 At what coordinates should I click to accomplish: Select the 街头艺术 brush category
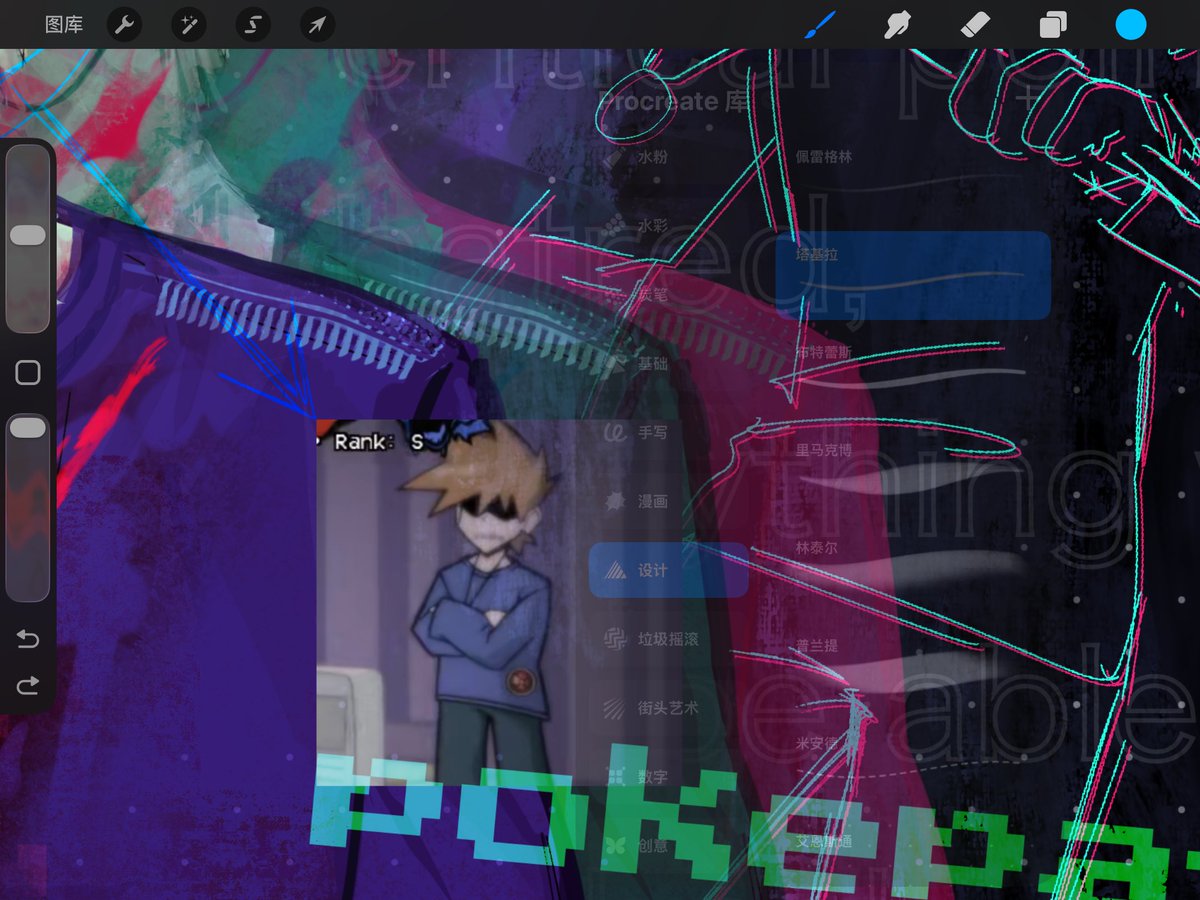coord(668,708)
